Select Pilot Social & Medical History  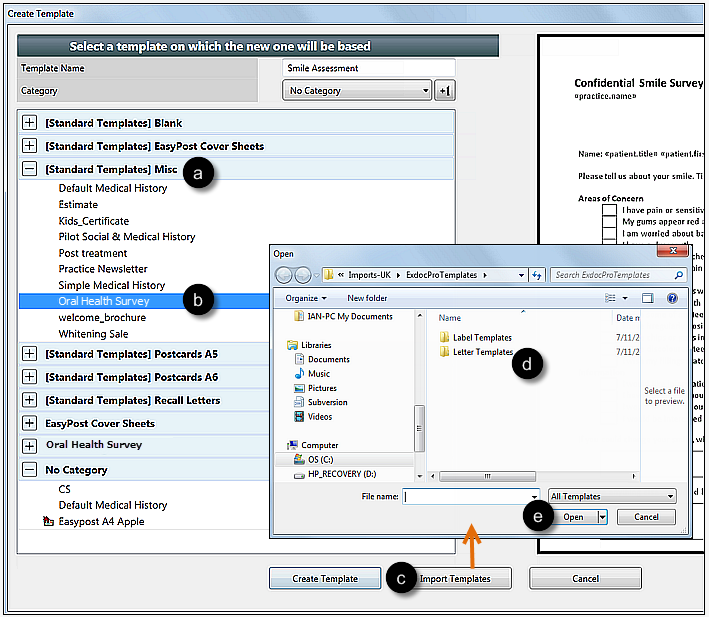coord(127,237)
